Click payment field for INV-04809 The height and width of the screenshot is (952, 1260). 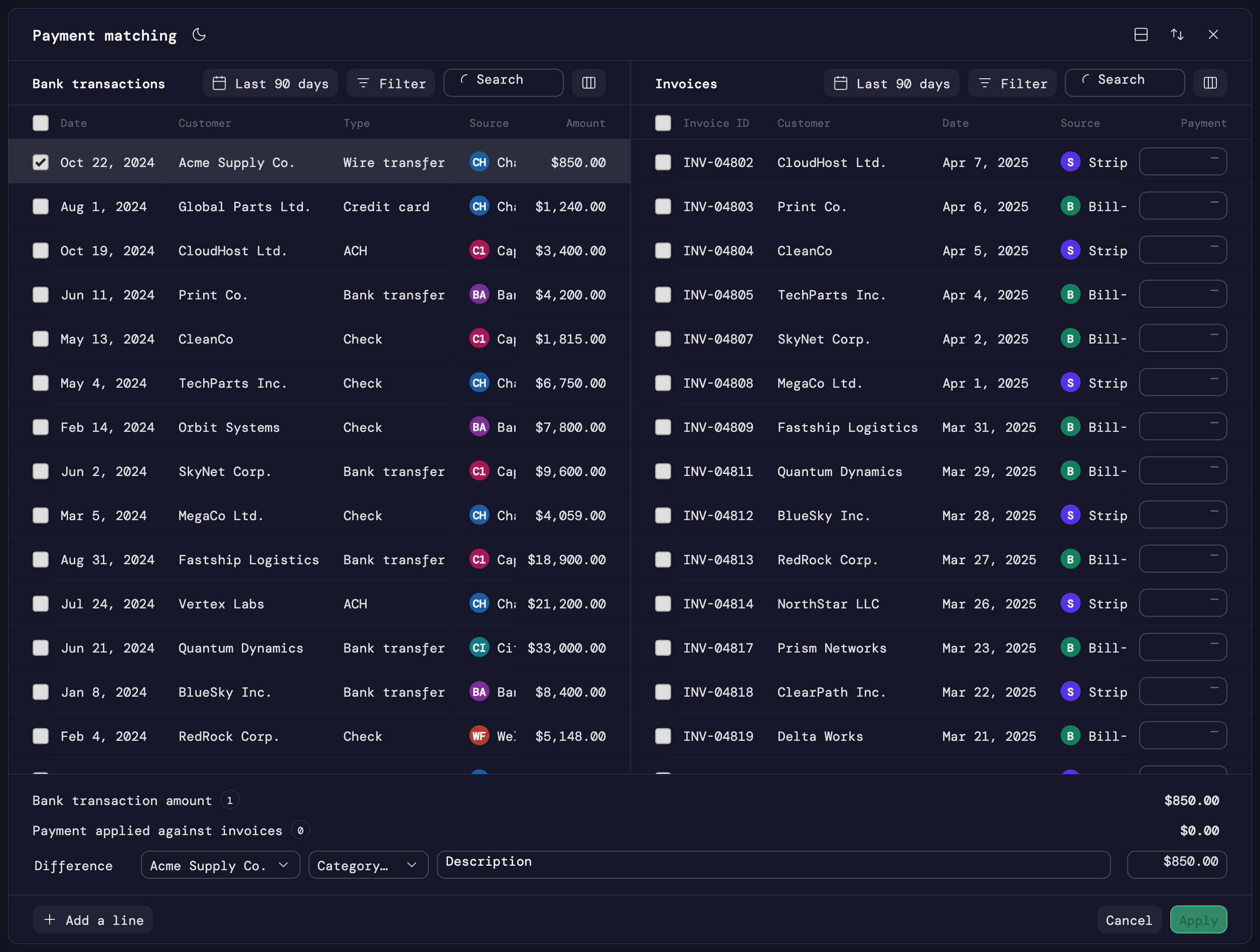pos(1183,427)
